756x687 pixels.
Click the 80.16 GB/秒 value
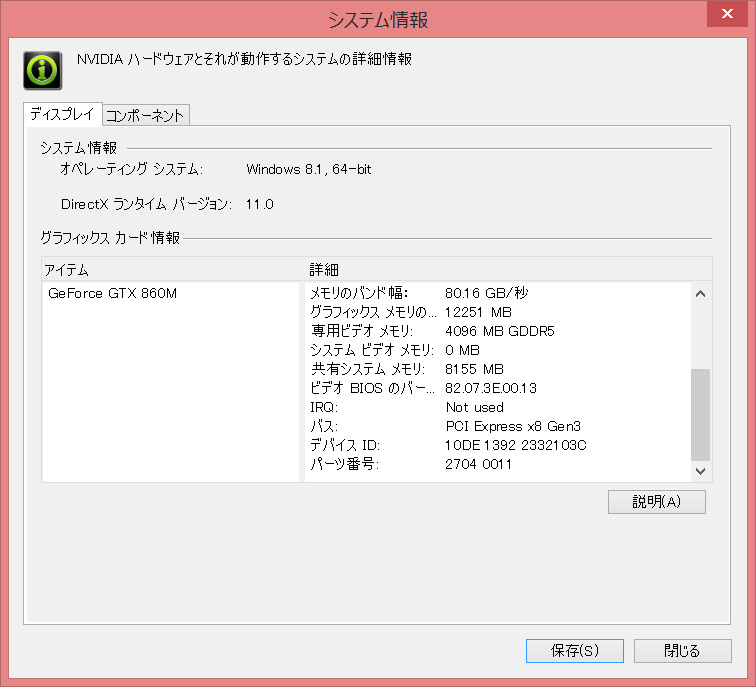486,293
